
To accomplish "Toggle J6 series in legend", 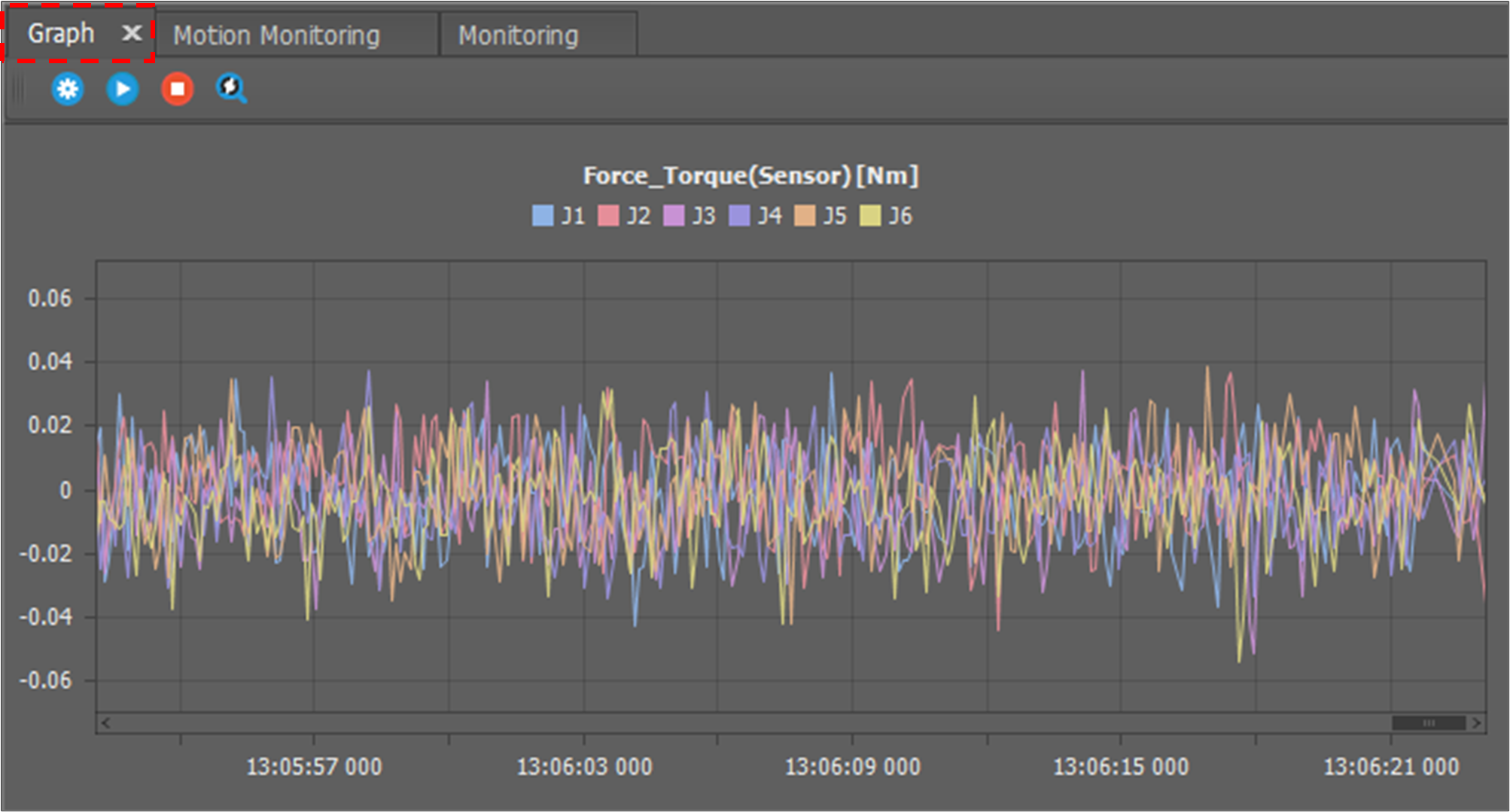I will pos(885,216).
